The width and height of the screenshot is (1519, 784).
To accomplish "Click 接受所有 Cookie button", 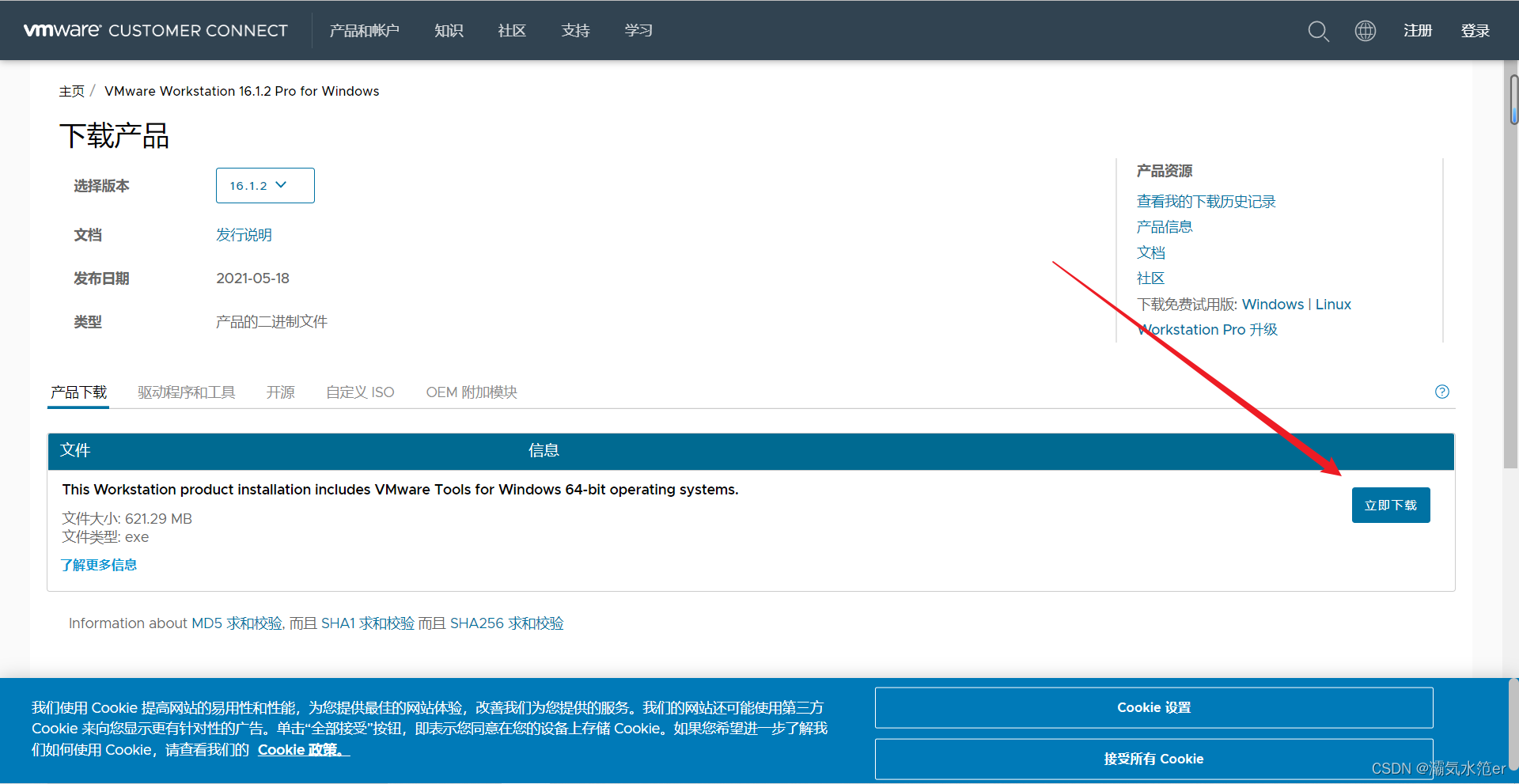I will [x=1154, y=759].
